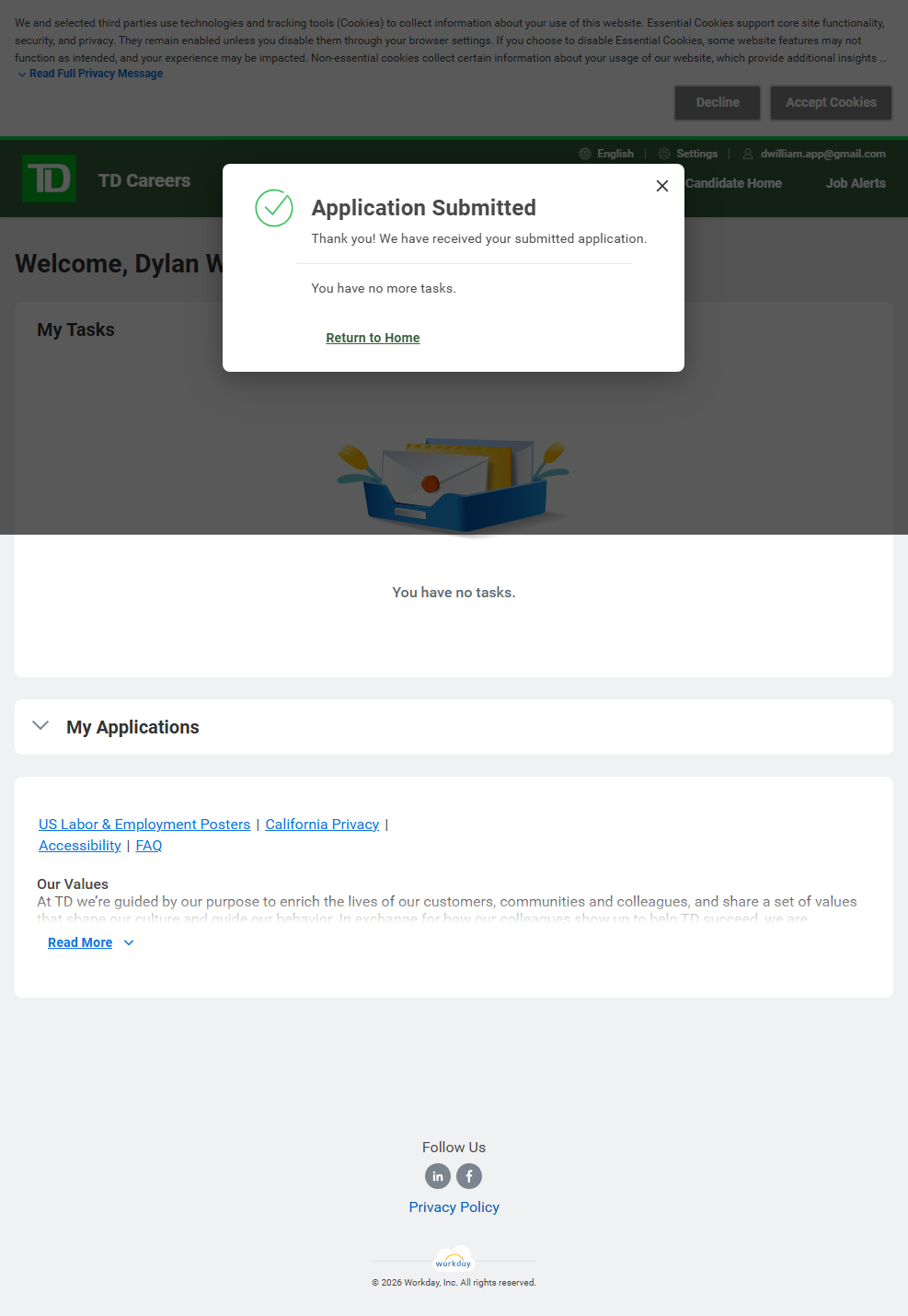The width and height of the screenshot is (908, 1316).
Task: Decline the cookies
Action: coord(718,103)
